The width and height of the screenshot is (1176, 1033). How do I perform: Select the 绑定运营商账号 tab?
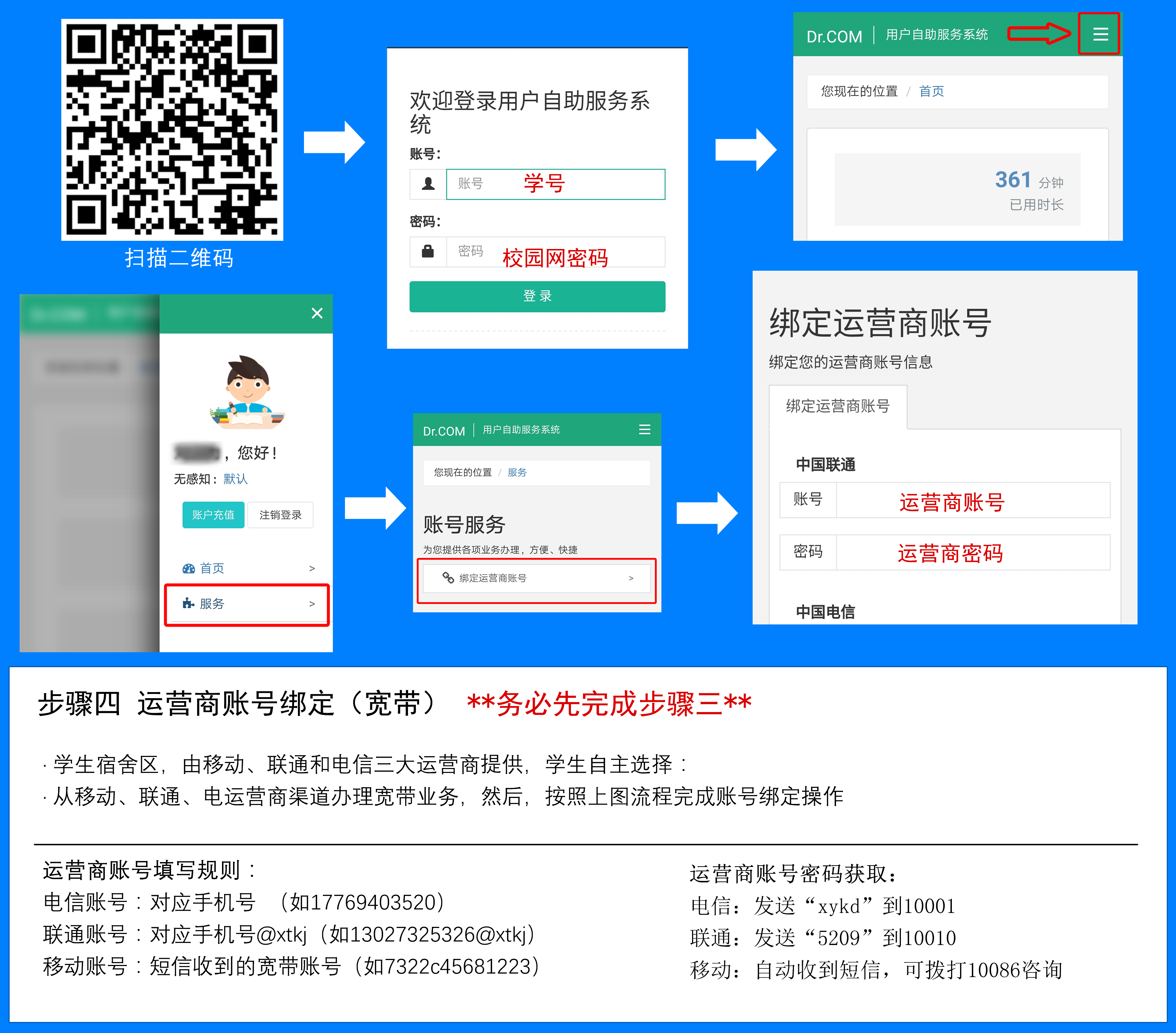838,406
